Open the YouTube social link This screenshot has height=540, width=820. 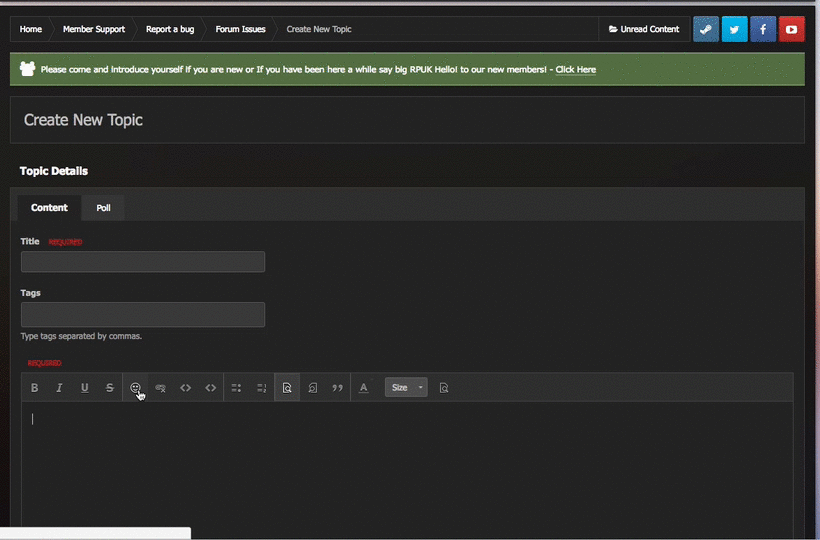point(792,29)
